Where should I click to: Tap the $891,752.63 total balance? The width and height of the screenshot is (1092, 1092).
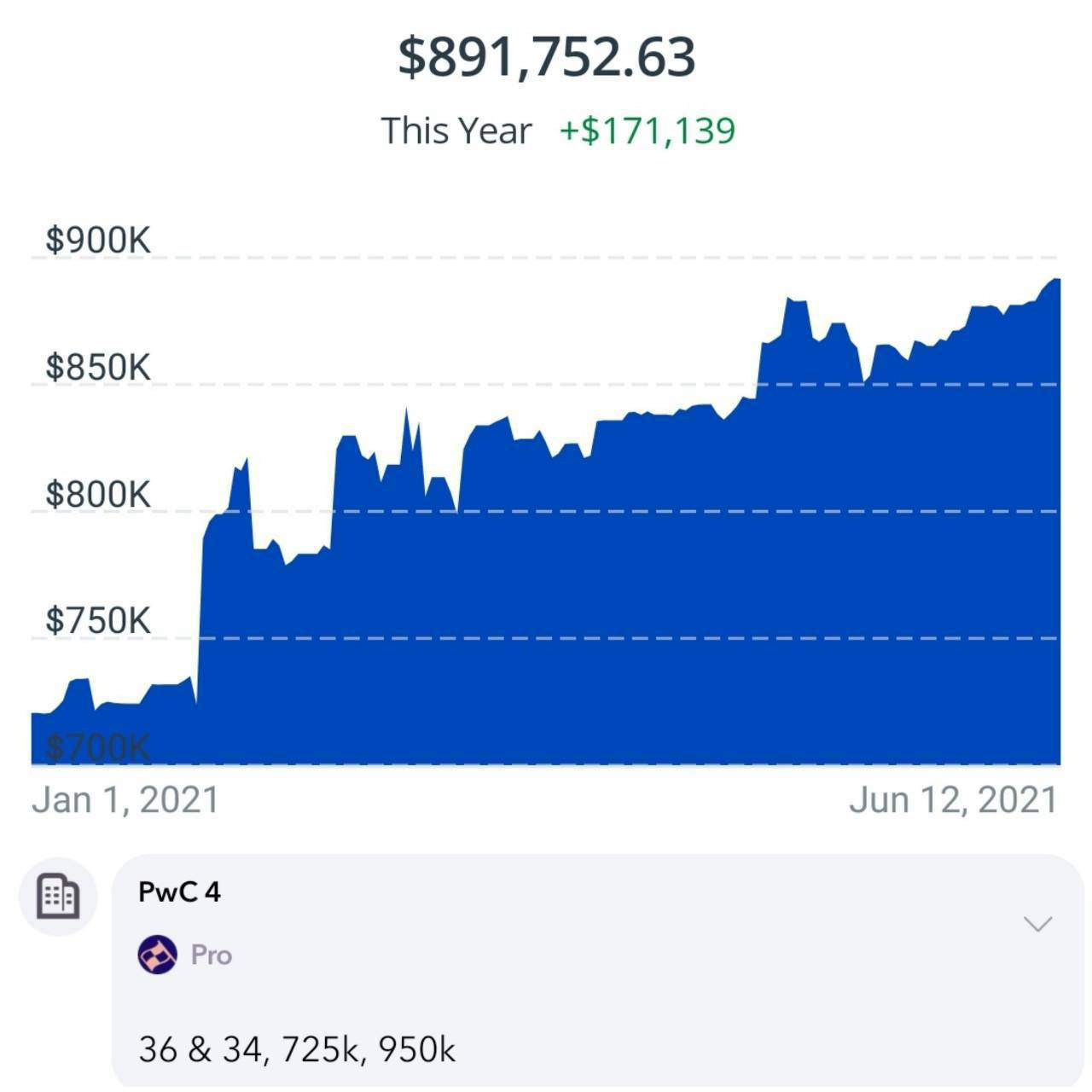[547, 57]
